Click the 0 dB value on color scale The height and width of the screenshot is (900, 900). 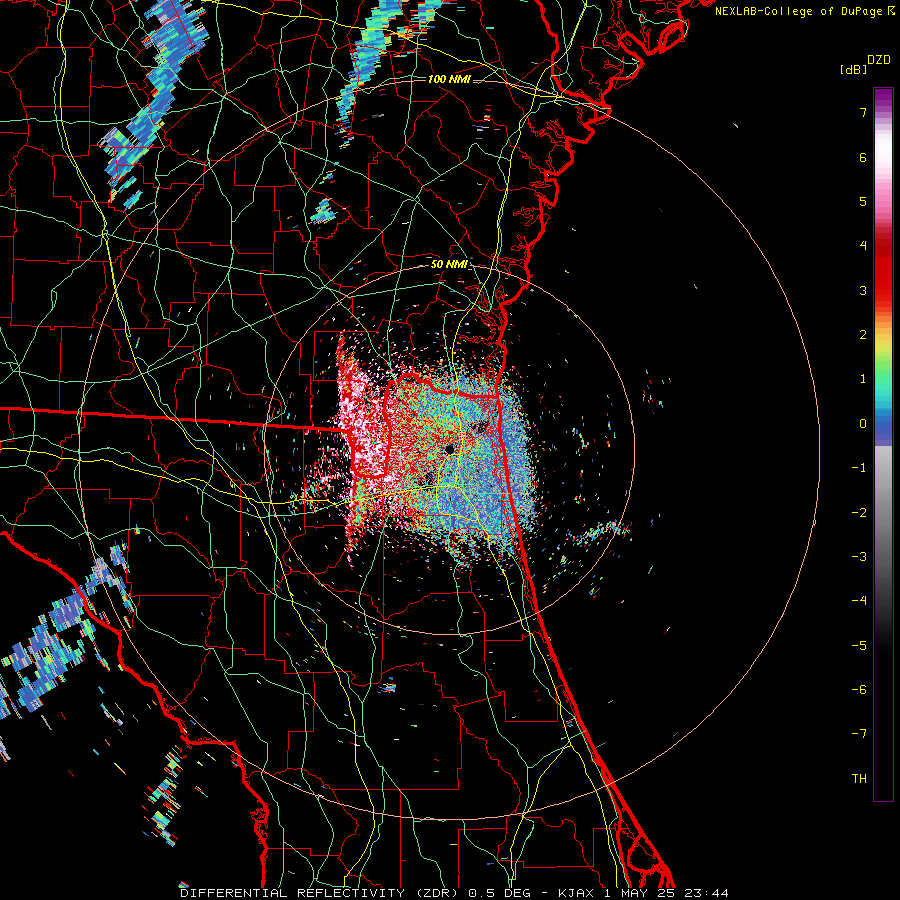(x=863, y=424)
